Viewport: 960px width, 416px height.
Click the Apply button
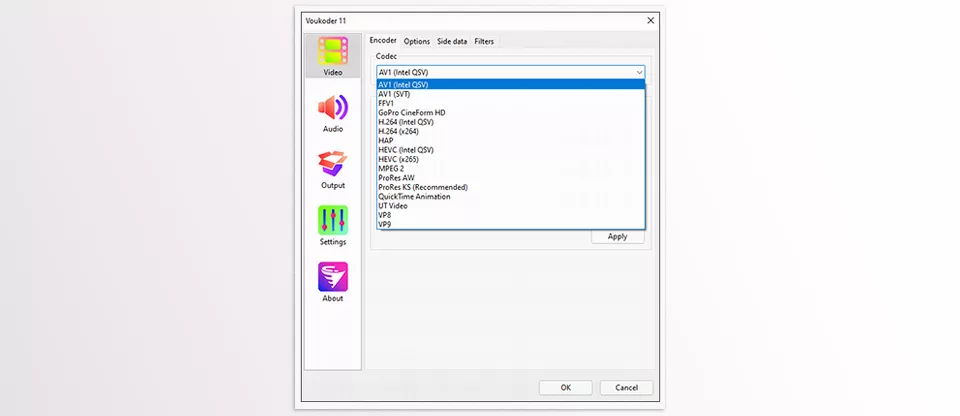click(x=618, y=236)
